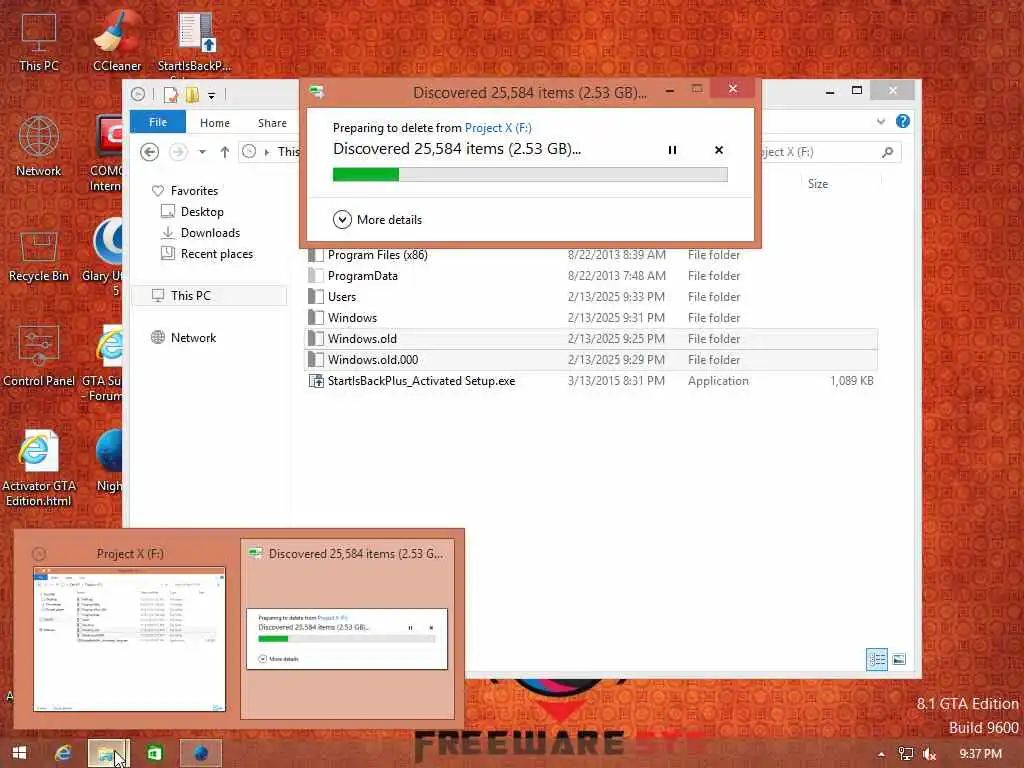The width and height of the screenshot is (1024, 768).
Task: Select the Windows.old.000 folder
Action: click(592, 359)
